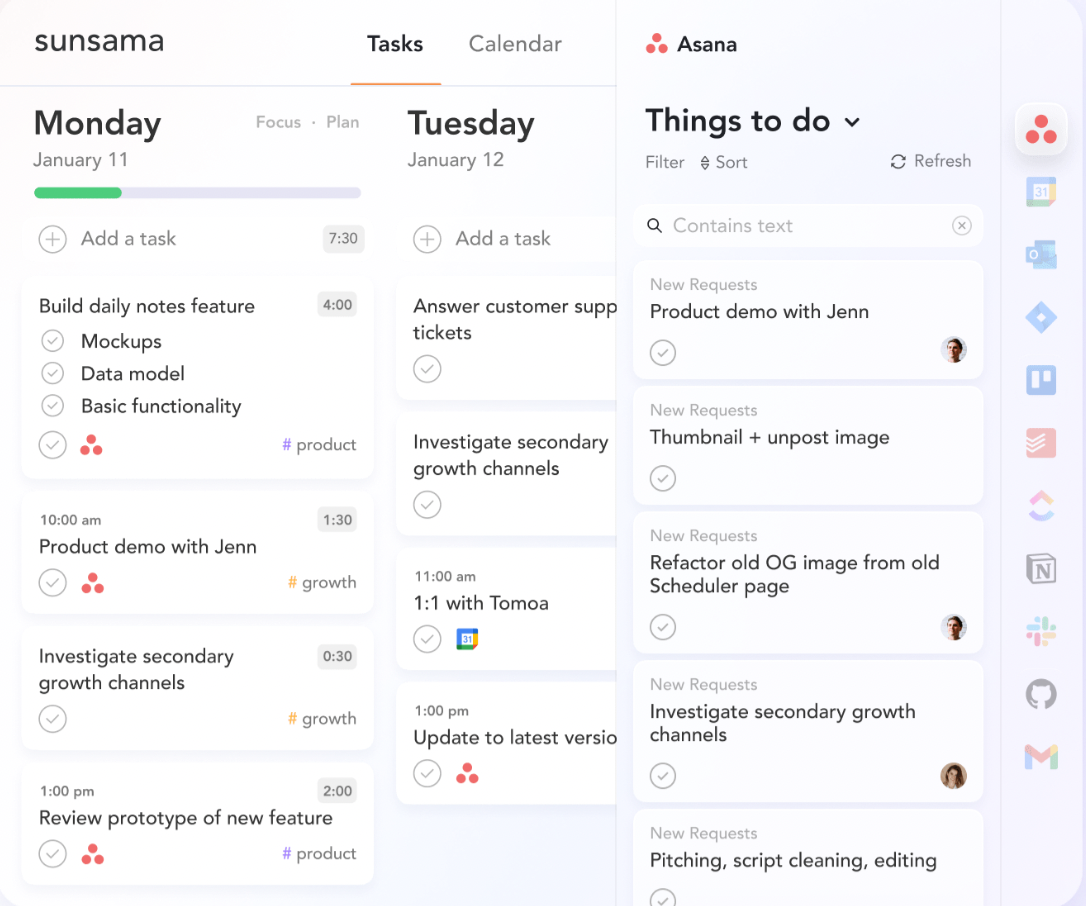Refresh the Asana task list

click(x=931, y=161)
